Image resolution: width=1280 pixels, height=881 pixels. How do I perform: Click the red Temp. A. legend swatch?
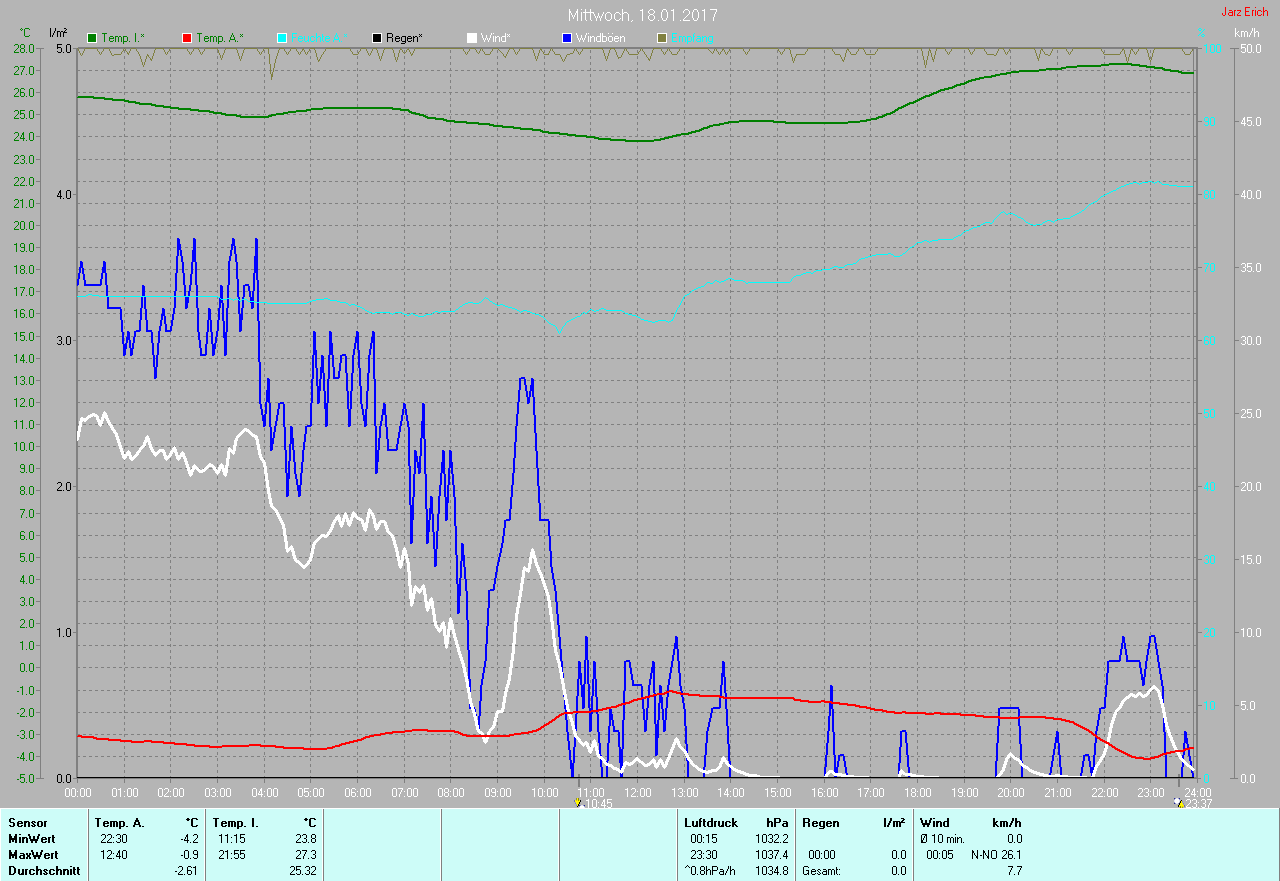[187, 38]
